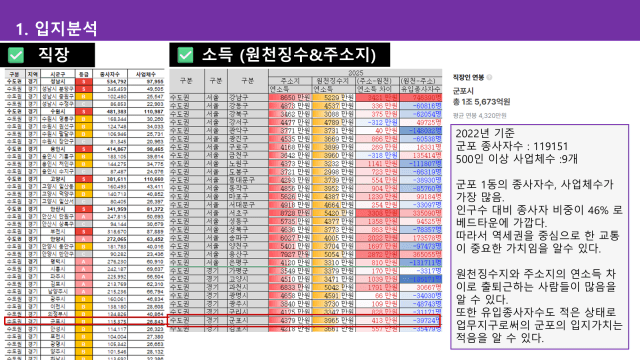640x360 pixels.
Task: Click the 4373 만원 cell for 노원구
Action: point(290,164)
